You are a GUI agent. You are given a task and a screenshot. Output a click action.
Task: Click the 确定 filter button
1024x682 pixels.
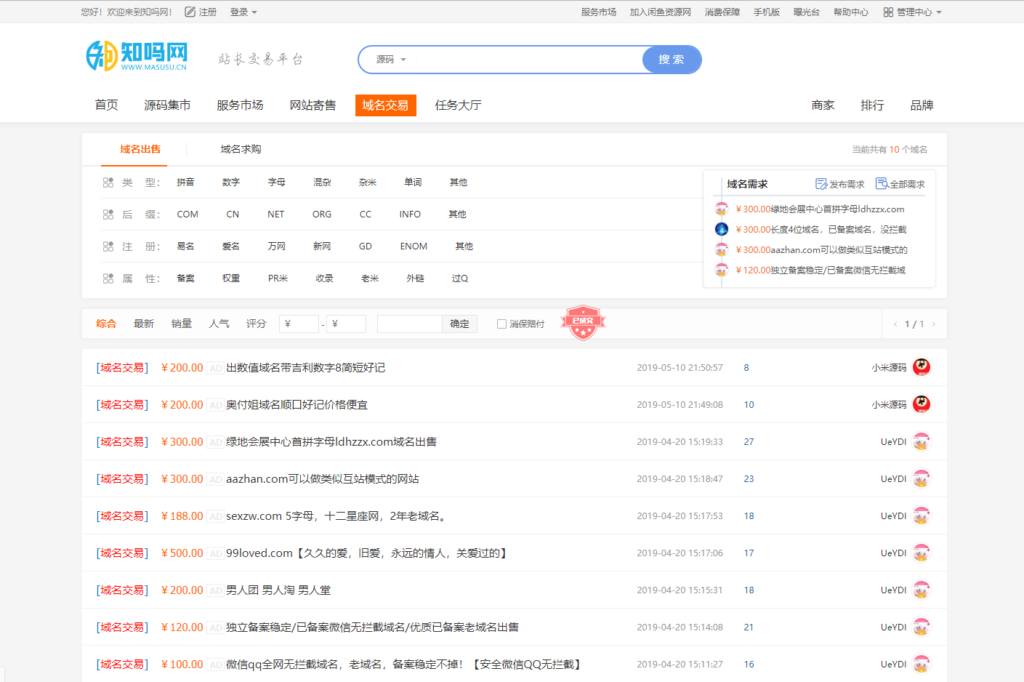pos(459,324)
